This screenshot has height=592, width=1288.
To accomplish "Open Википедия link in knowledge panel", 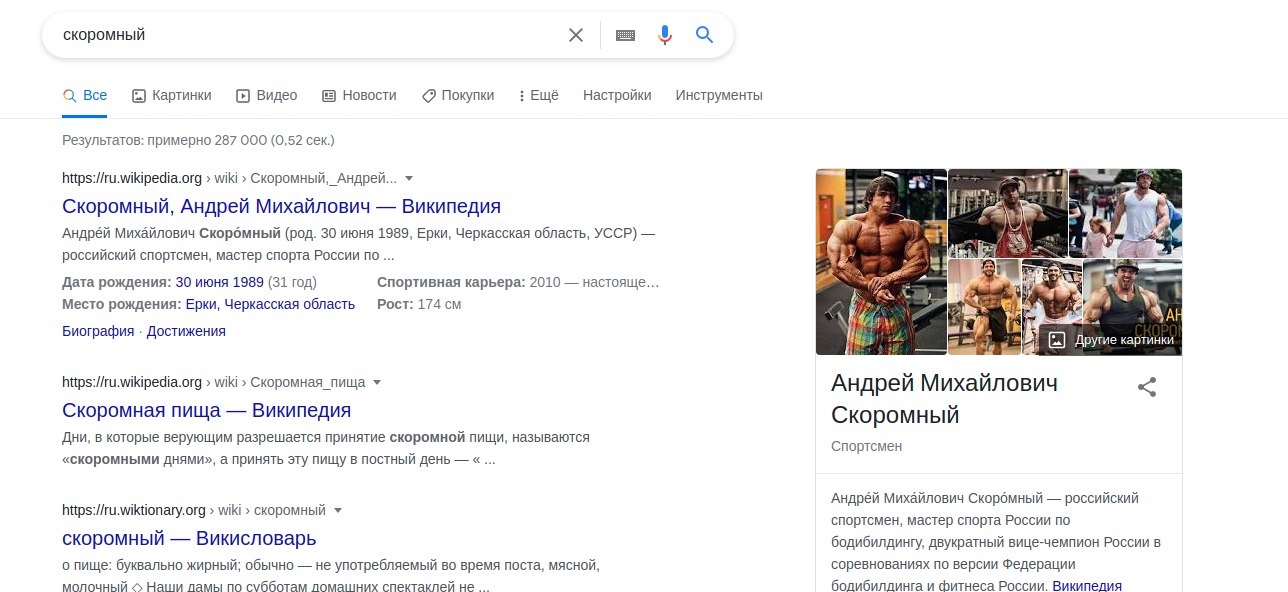I will pyautogui.click(x=1087, y=586).
